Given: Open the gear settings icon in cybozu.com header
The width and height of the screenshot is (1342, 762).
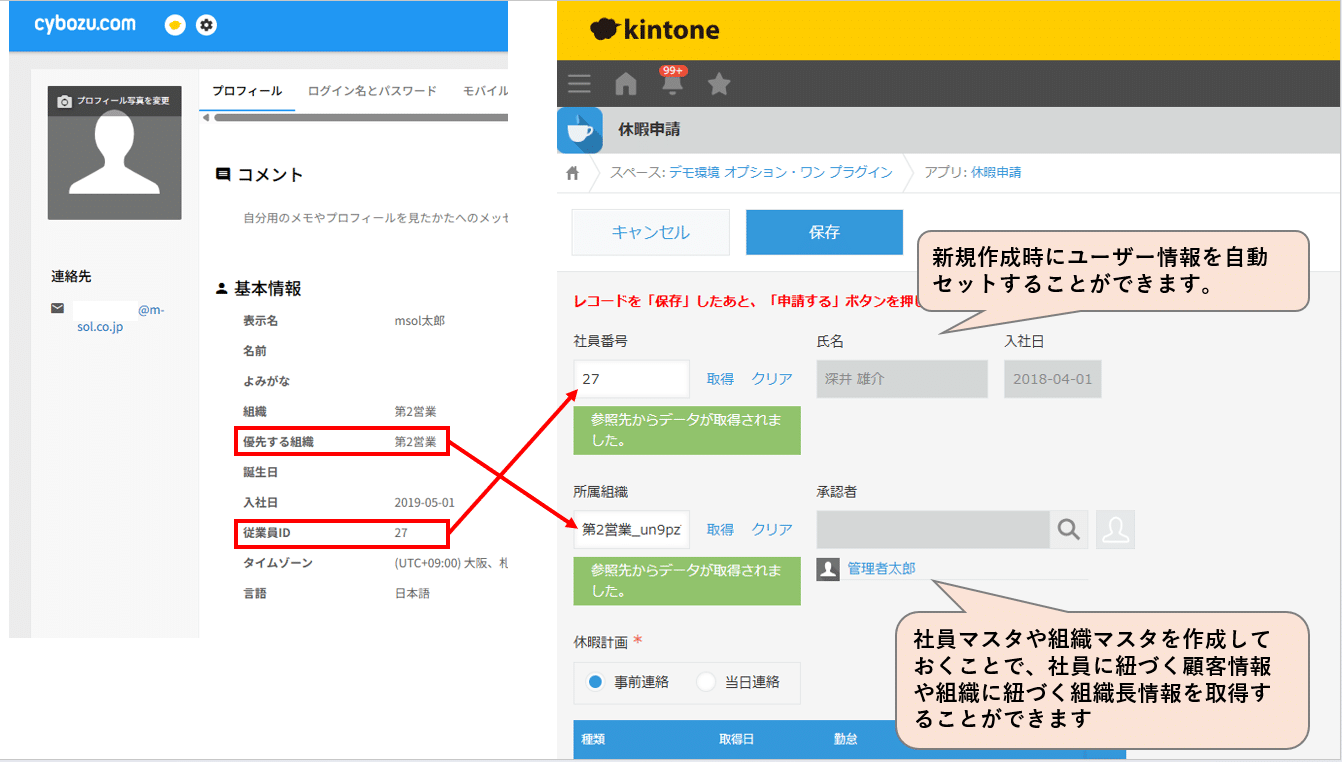Looking at the screenshot, I should 206,25.
